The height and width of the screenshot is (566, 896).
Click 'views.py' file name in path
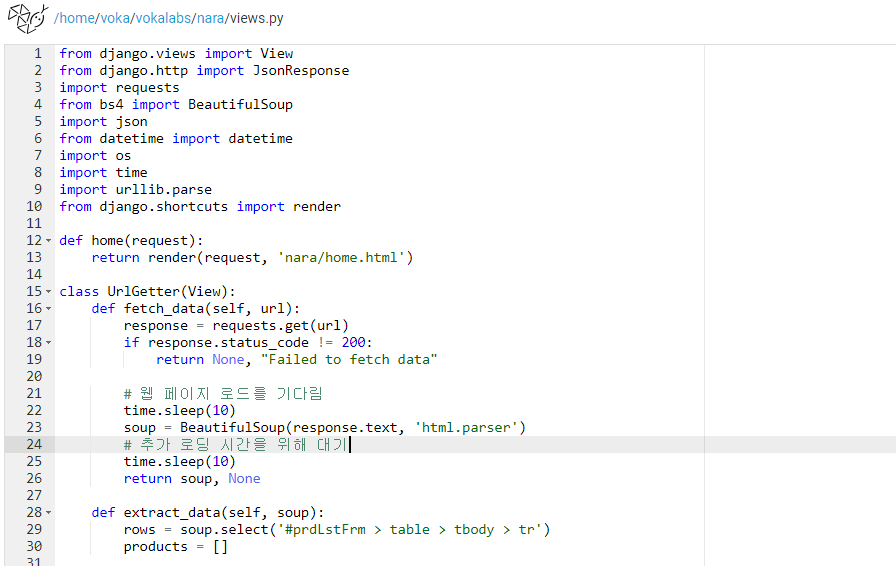coord(257,18)
